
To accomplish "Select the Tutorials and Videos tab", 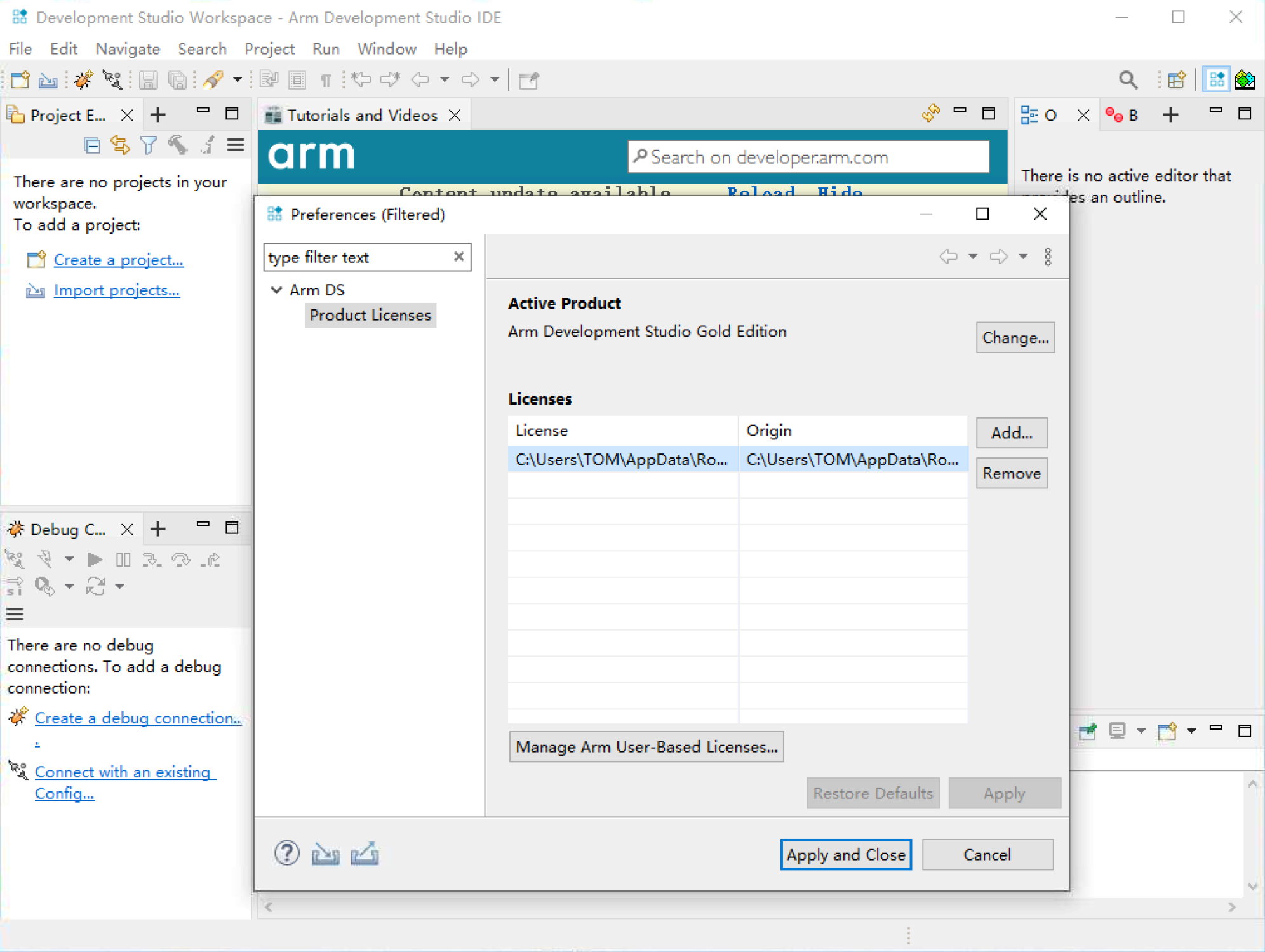I will (x=362, y=115).
